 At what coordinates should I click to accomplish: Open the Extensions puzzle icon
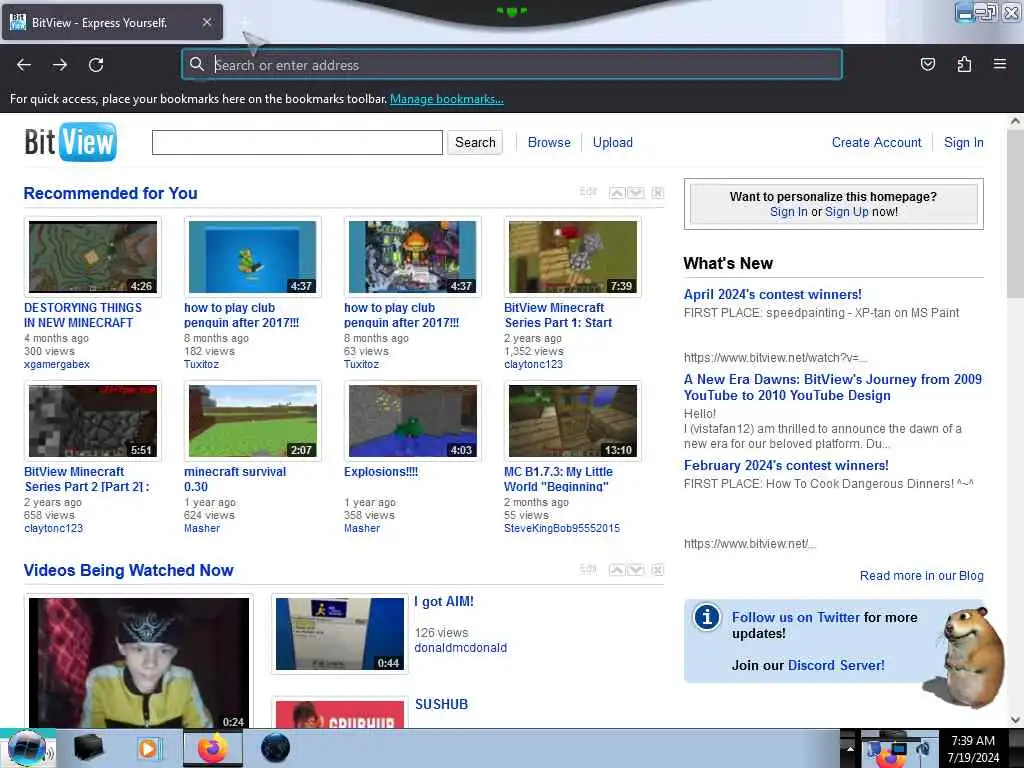(964, 64)
